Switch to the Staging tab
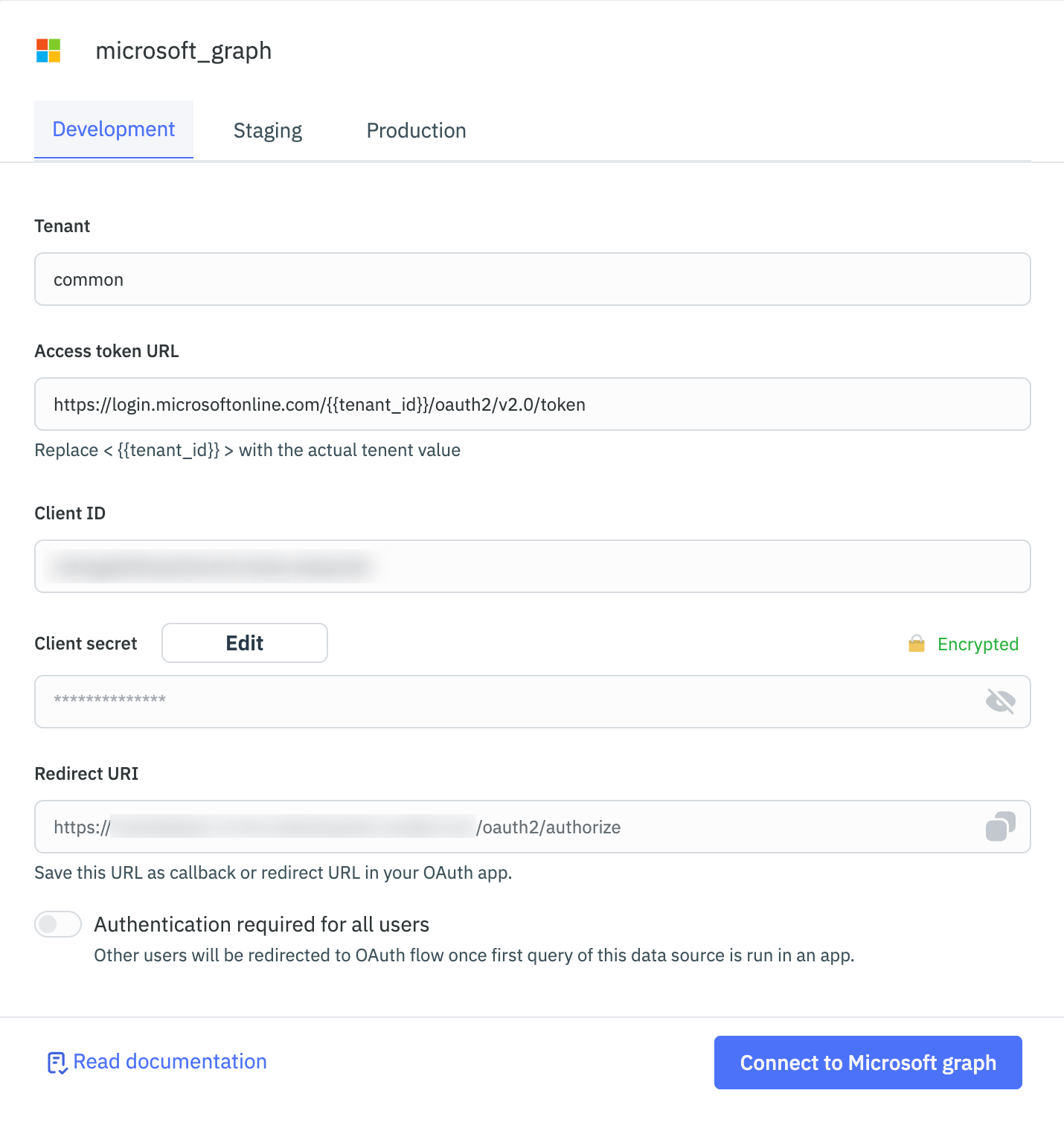This screenshot has height=1131, width=1064. click(x=267, y=129)
